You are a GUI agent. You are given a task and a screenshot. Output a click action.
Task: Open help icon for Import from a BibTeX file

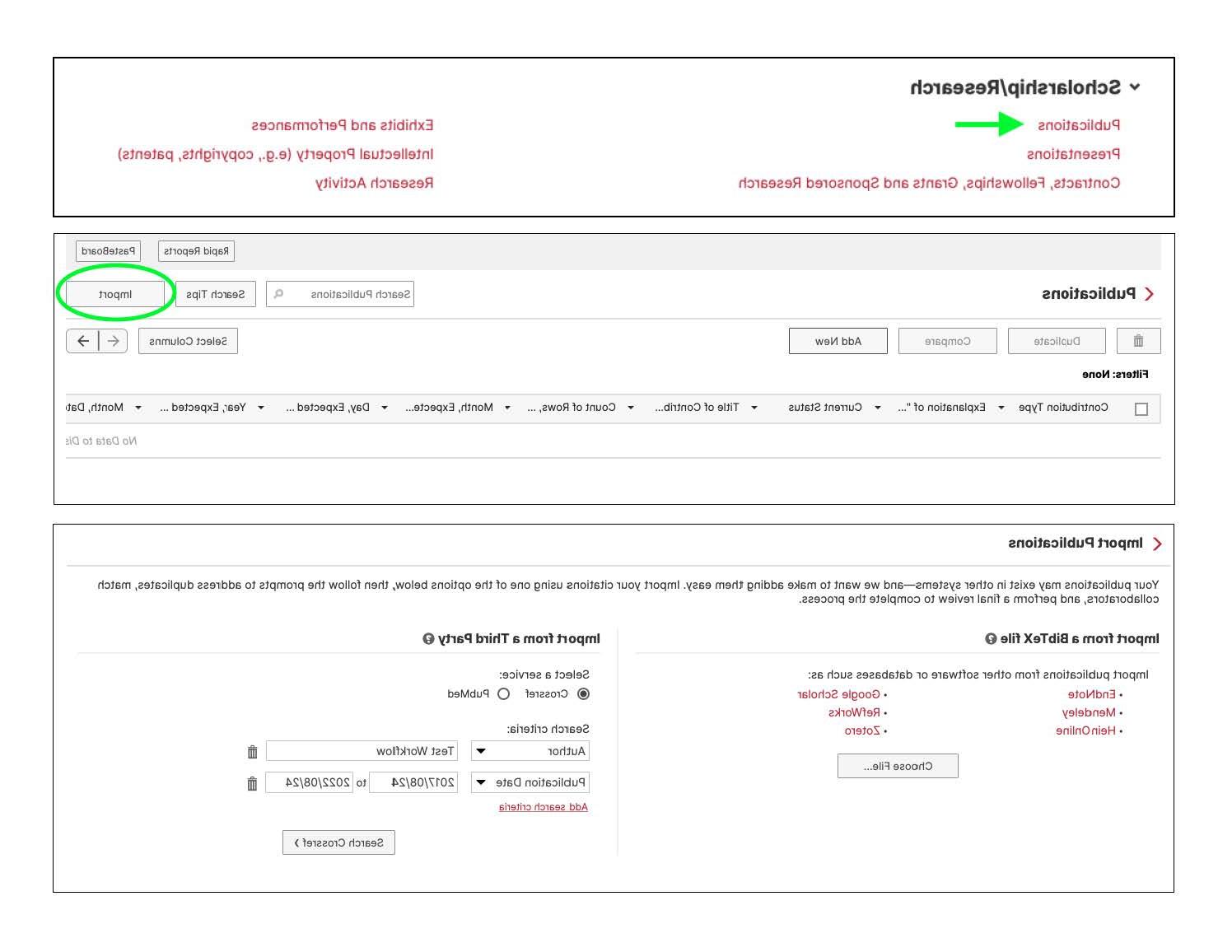pos(991,638)
